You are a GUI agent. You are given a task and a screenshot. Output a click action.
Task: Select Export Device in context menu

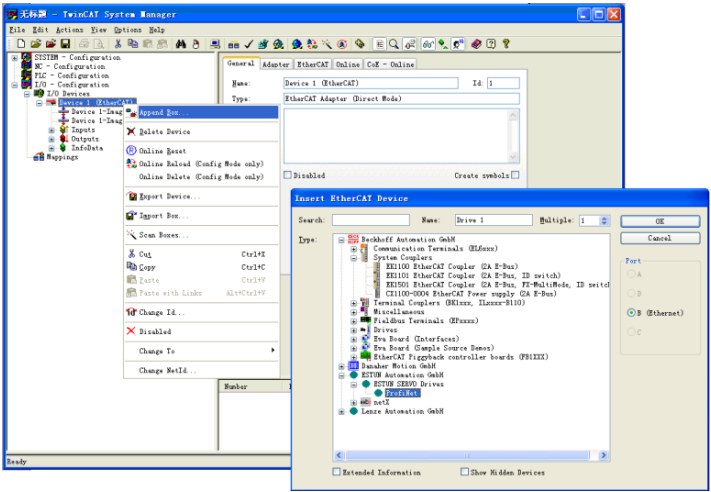(x=202, y=197)
